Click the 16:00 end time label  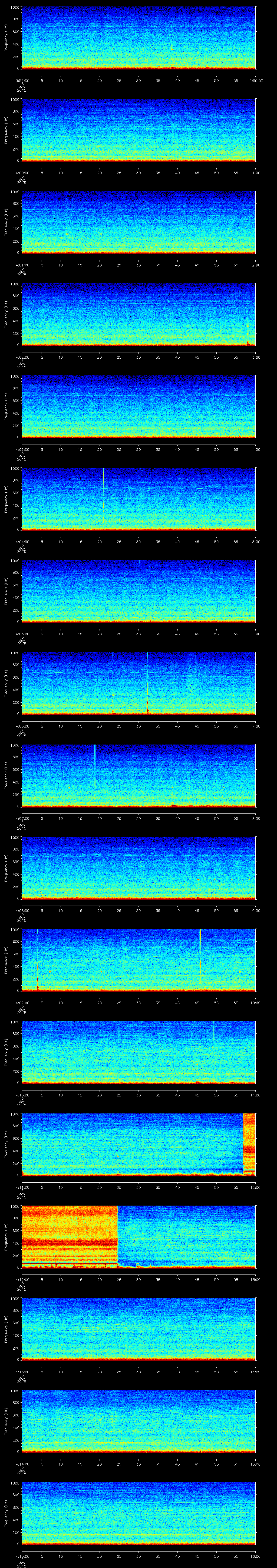[256, 1556]
